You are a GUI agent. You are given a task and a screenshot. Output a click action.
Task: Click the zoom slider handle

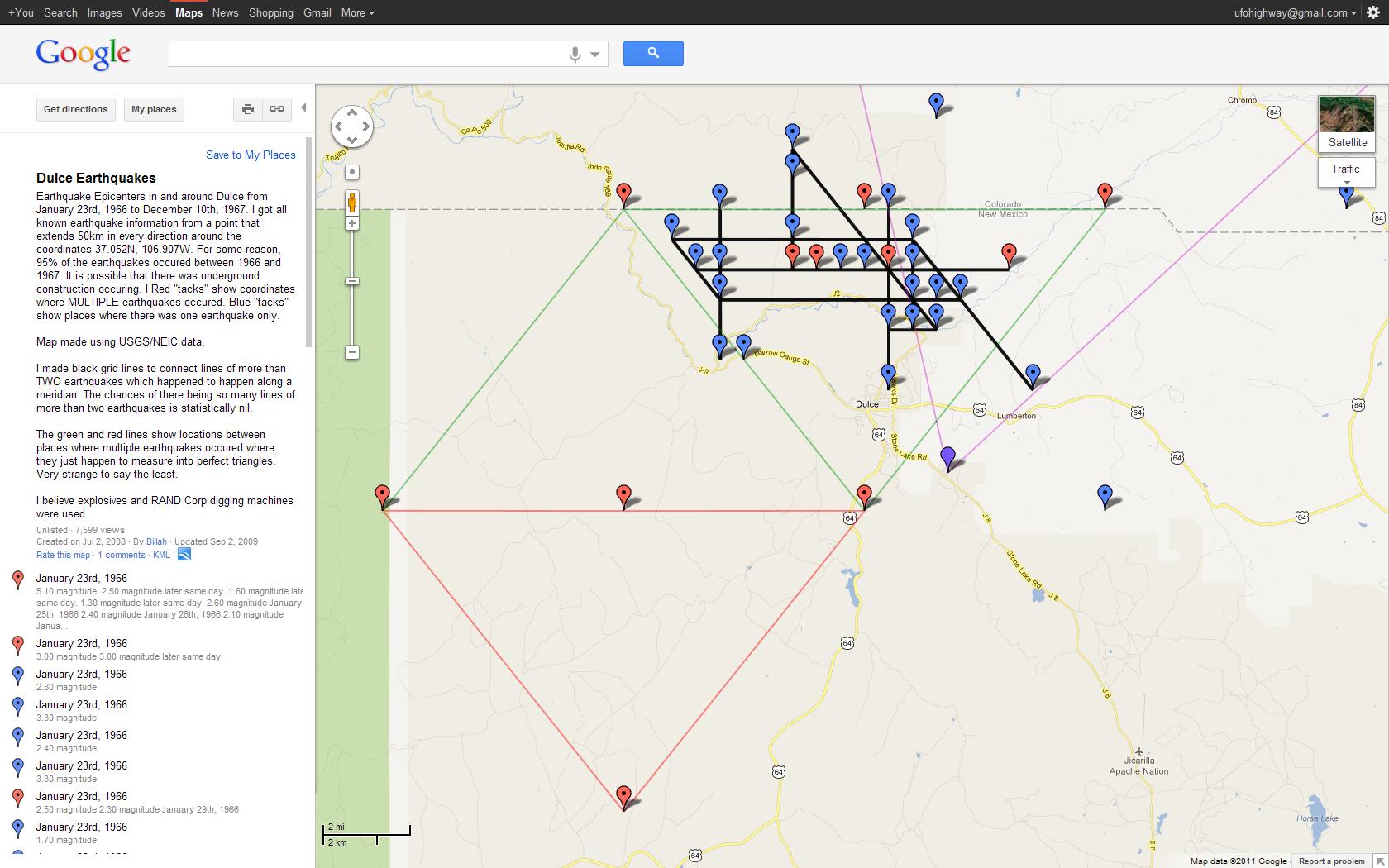352,281
